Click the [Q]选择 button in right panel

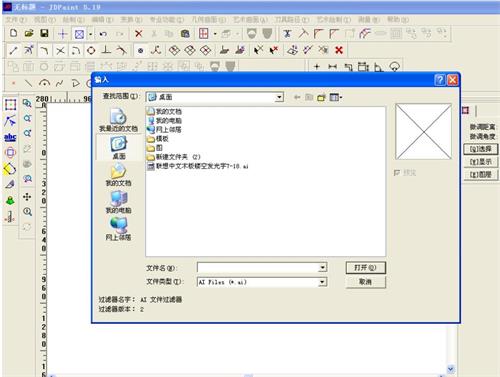pyautogui.click(x=481, y=149)
